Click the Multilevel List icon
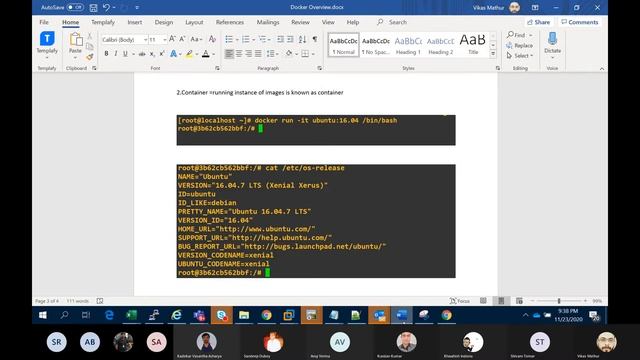The height and width of the screenshot is (360, 640). 262,39
